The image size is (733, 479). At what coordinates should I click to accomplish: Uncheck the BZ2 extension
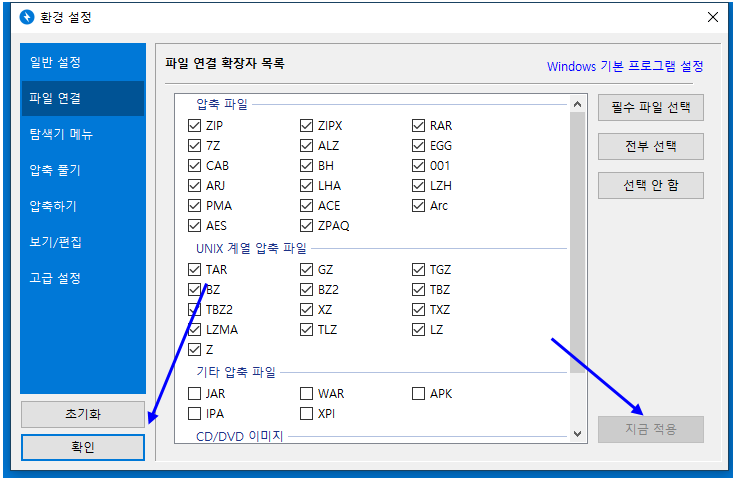point(306,290)
